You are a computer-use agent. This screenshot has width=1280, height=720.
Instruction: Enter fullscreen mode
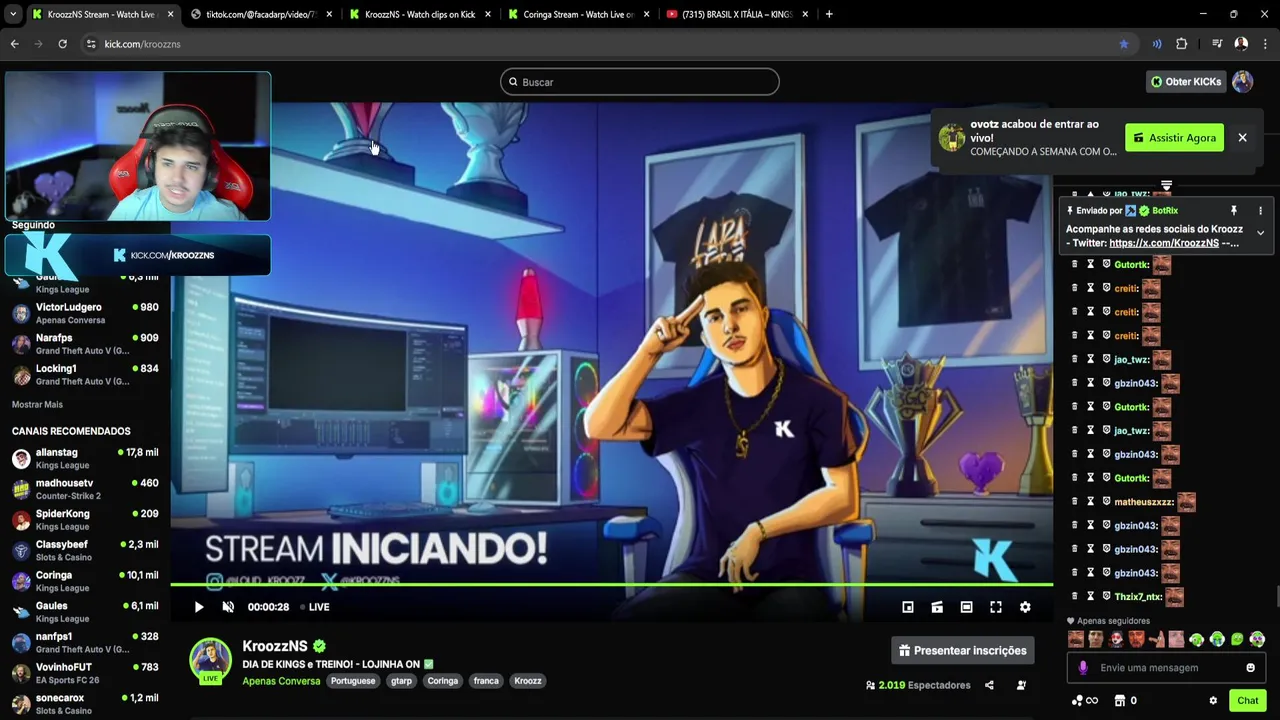coord(996,607)
